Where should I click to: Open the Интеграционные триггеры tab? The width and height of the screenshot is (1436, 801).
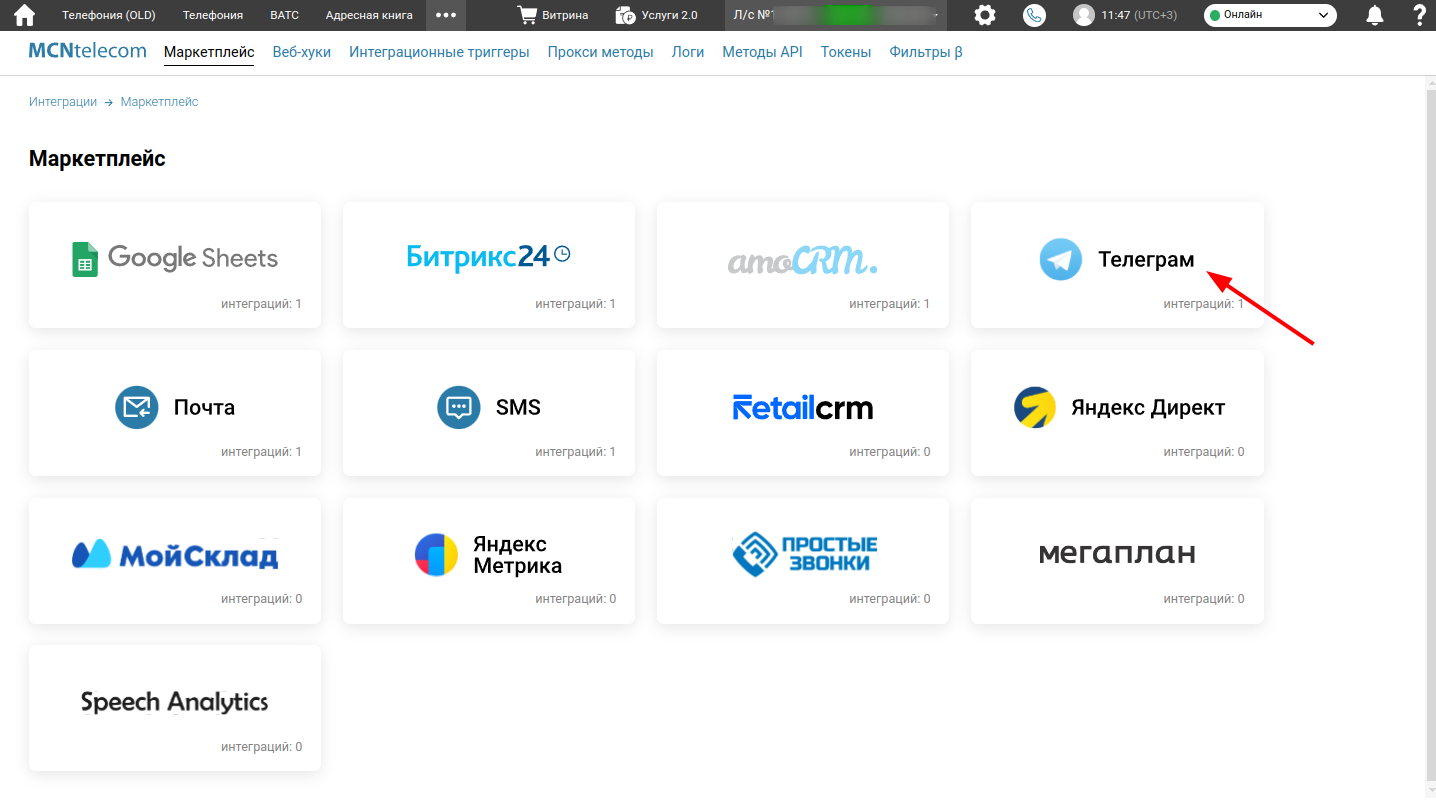point(439,52)
